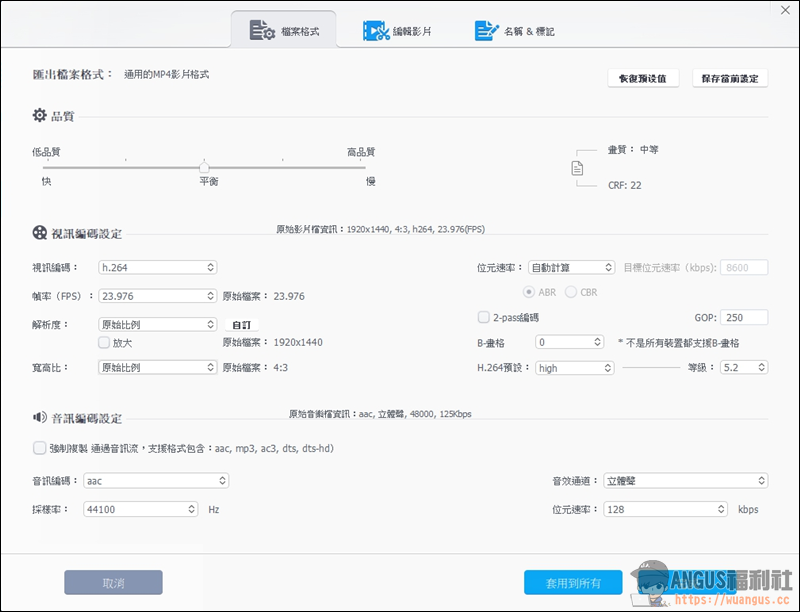Screen dimensions: 800x612
Task: Open the H.264預設 high dropdown
Action: click(574, 368)
